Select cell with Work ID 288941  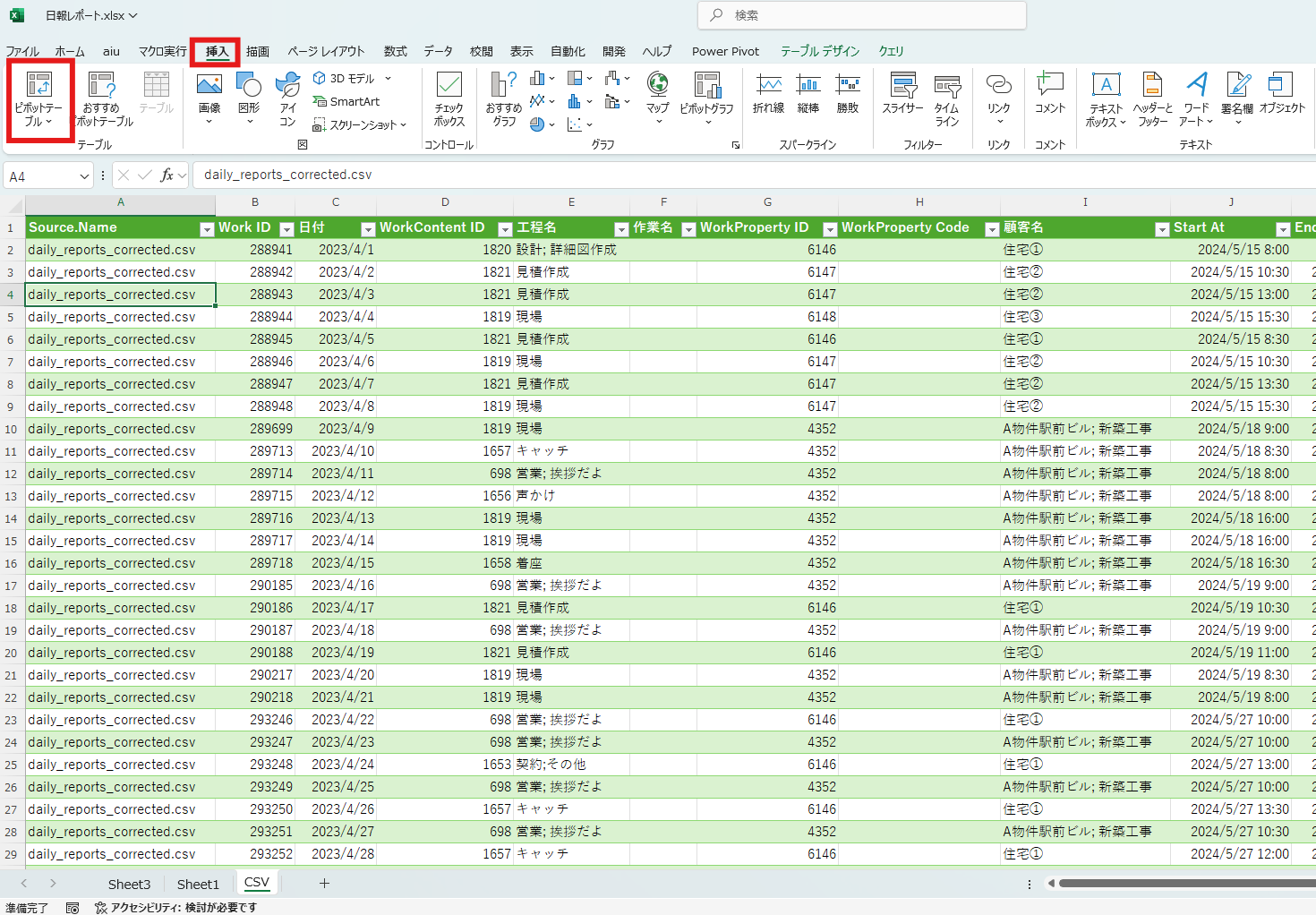(256, 250)
